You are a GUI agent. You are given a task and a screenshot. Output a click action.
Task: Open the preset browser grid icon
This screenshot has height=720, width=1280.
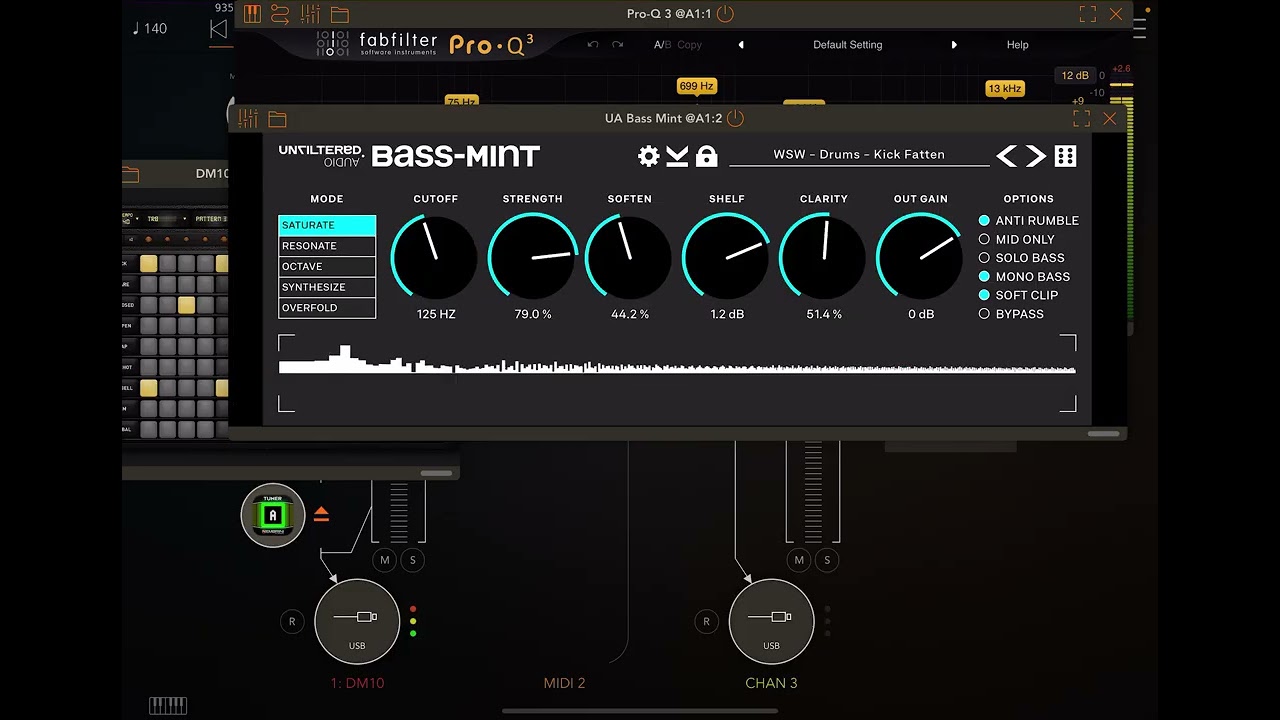click(x=1066, y=156)
